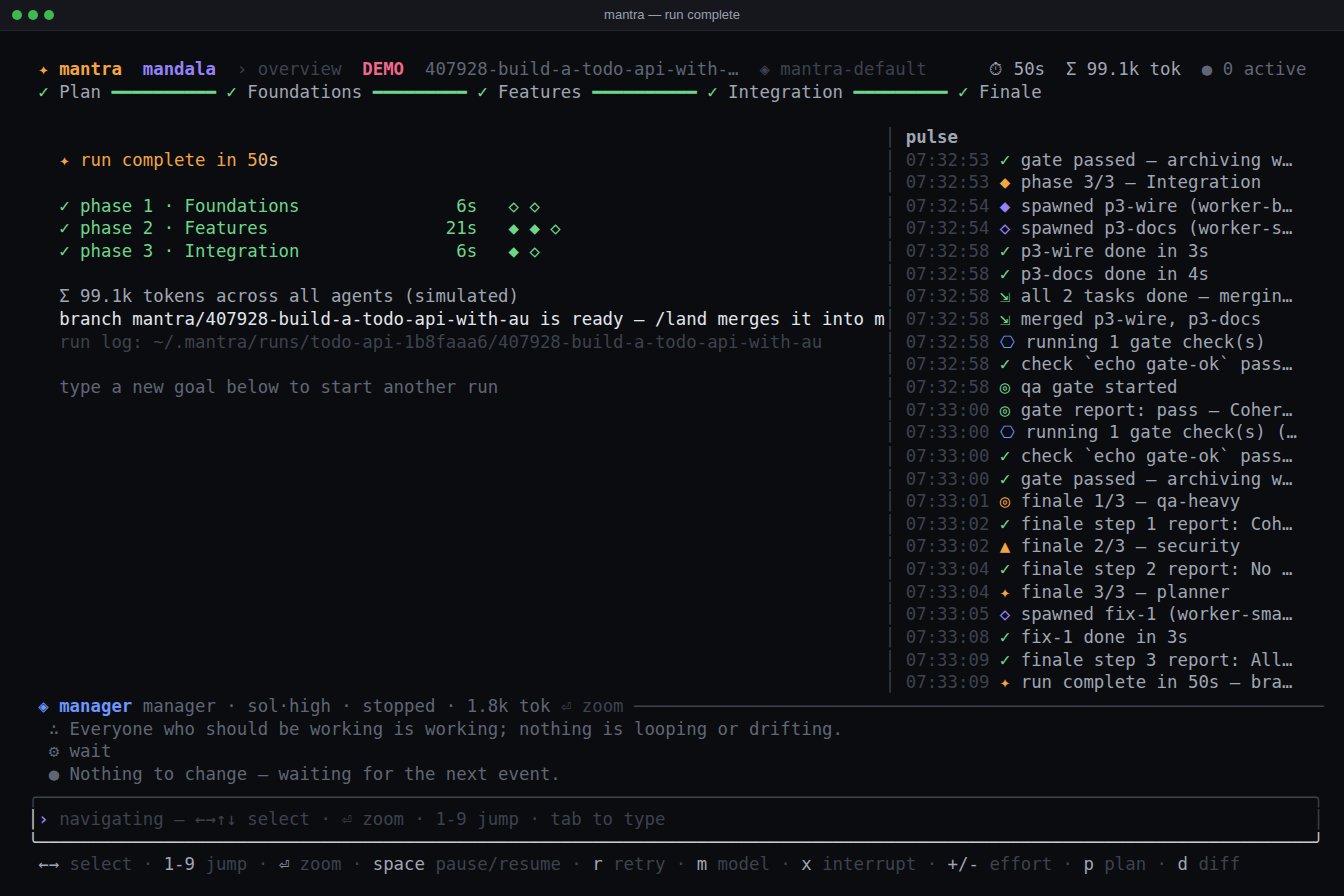
Task: Click the hexagon icon of 07:32:58 running gate check
Action: pyautogui.click(x=1006, y=342)
